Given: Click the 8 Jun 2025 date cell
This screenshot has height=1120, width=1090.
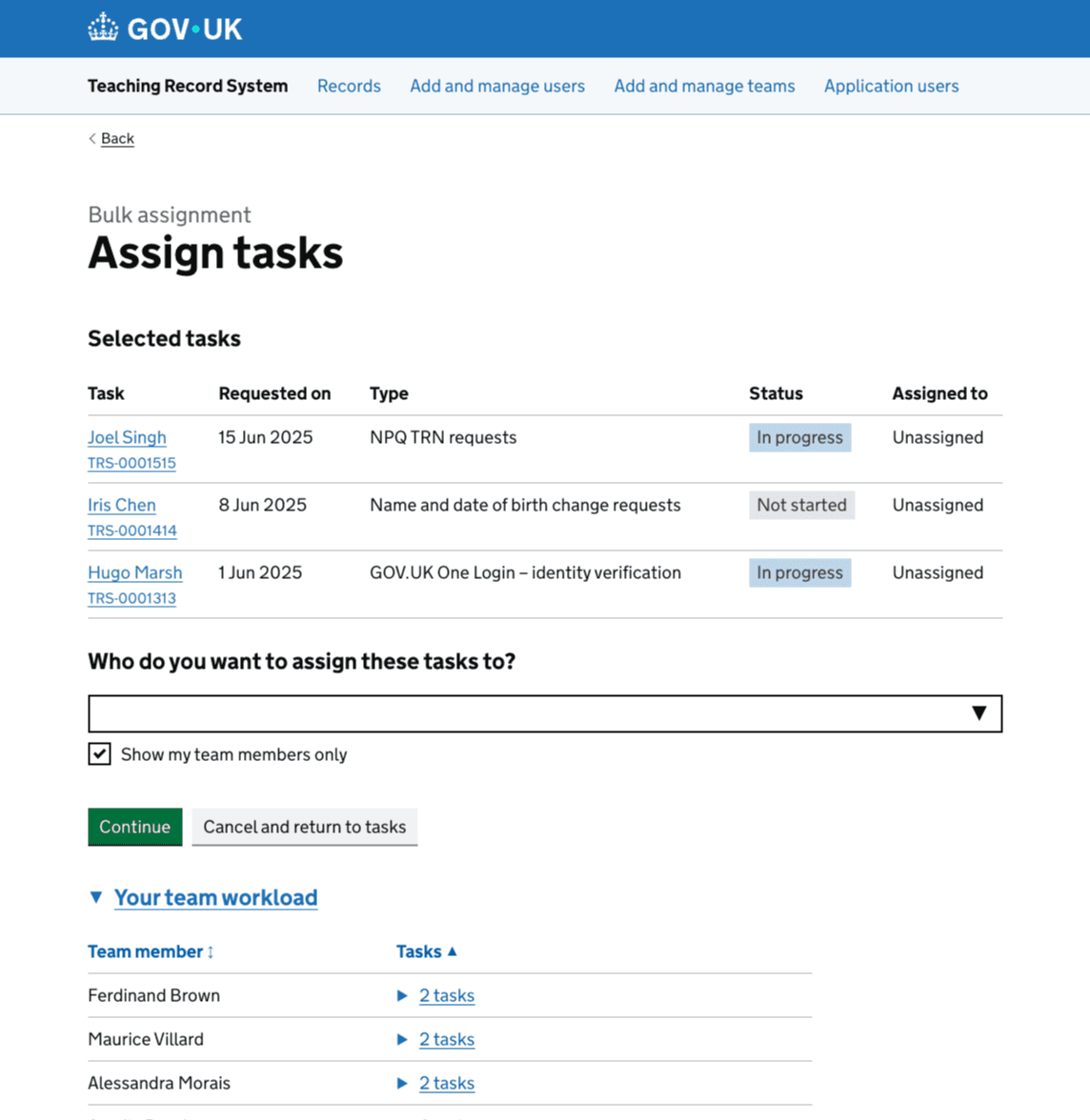Looking at the screenshot, I should click(262, 505).
